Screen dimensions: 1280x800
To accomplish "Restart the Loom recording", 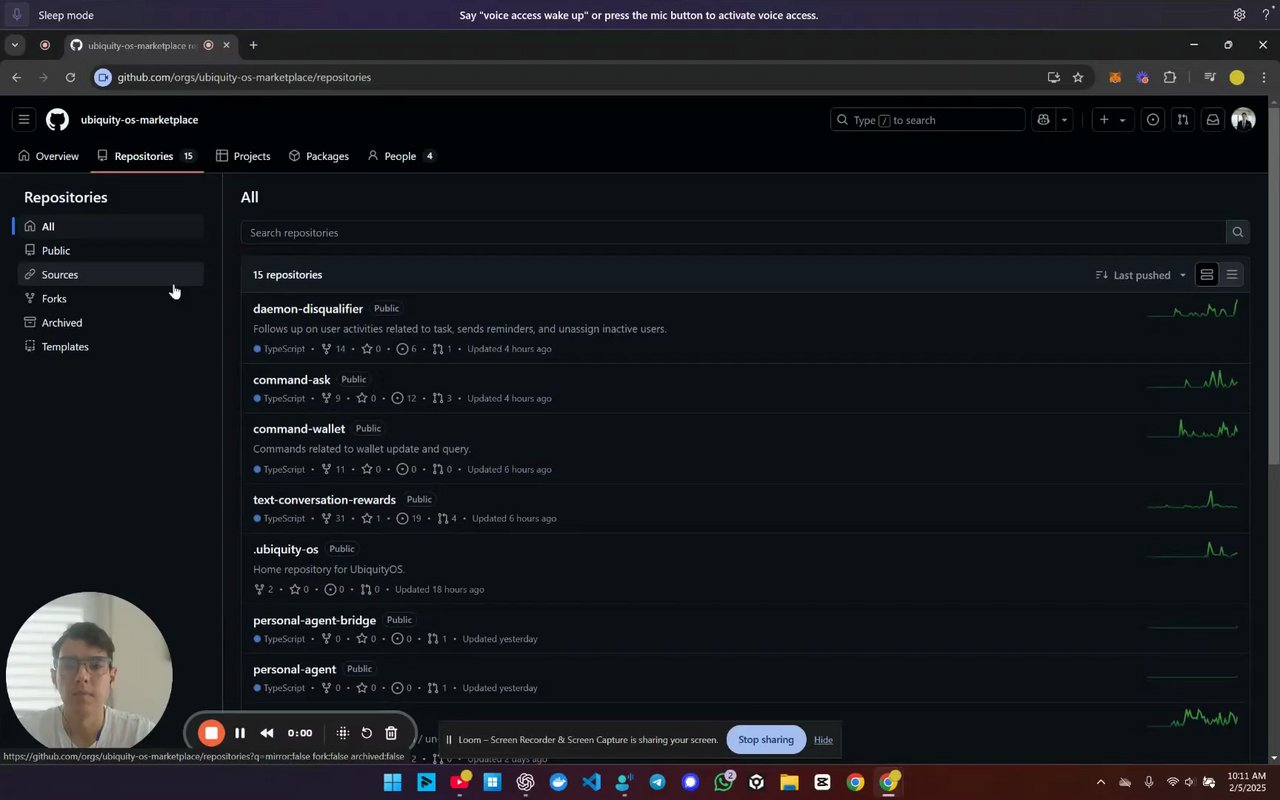I will click(367, 733).
